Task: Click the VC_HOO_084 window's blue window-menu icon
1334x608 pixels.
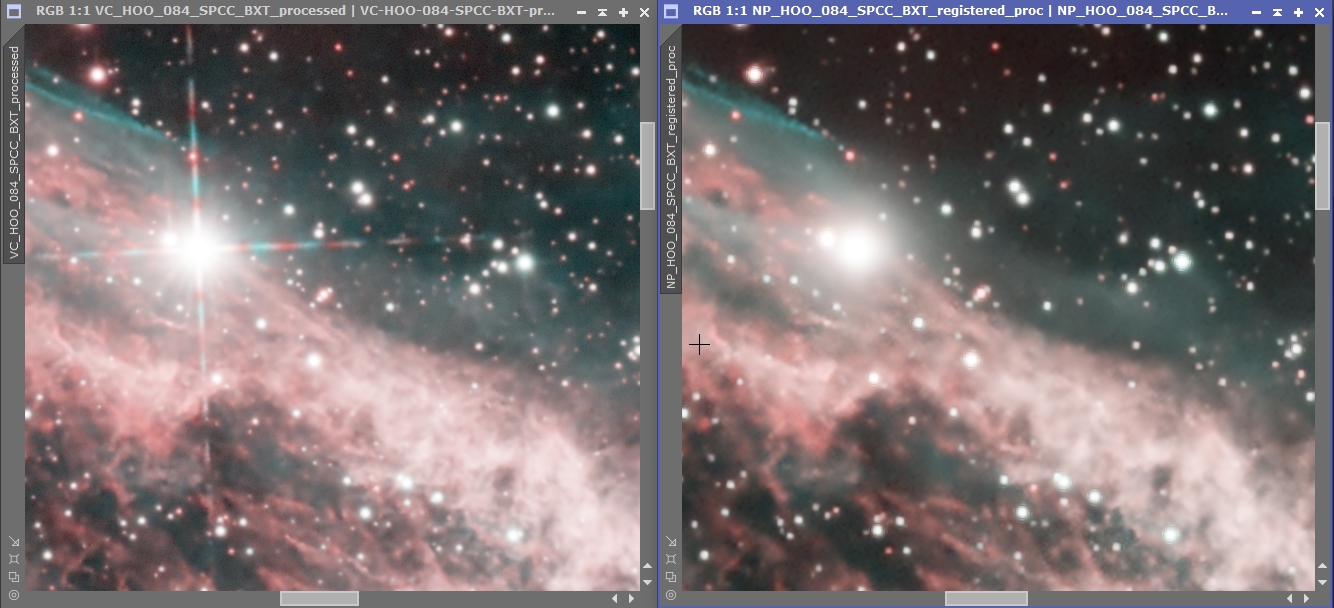Action: (x=13, y=12)
